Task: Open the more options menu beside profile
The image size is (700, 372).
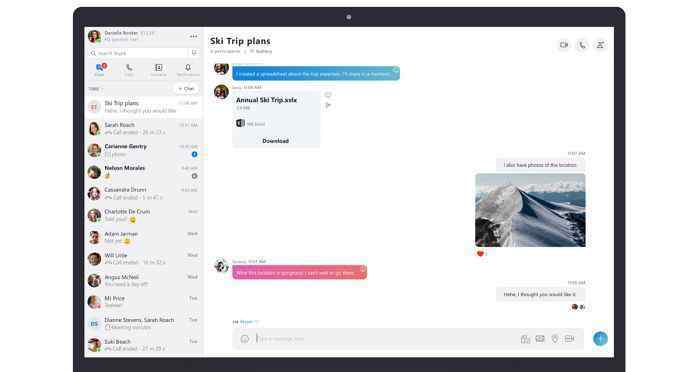Action: 193,36
